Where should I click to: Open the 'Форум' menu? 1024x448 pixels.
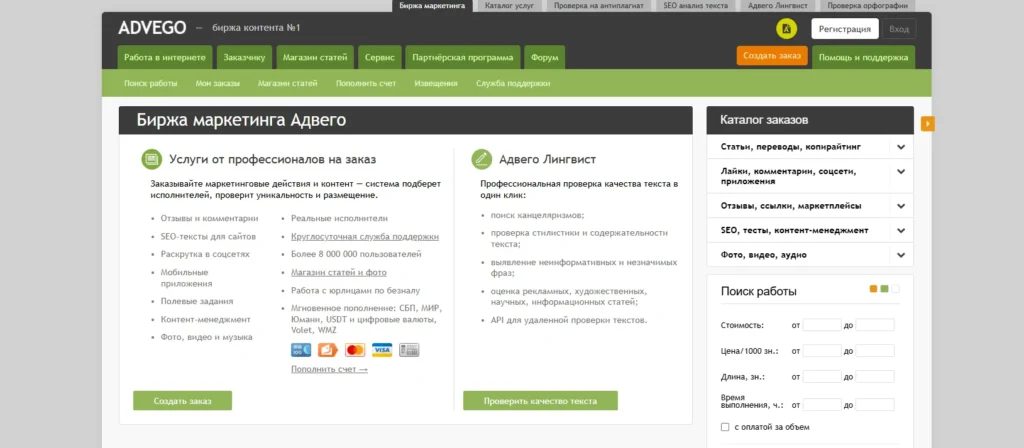pos(545,57)
